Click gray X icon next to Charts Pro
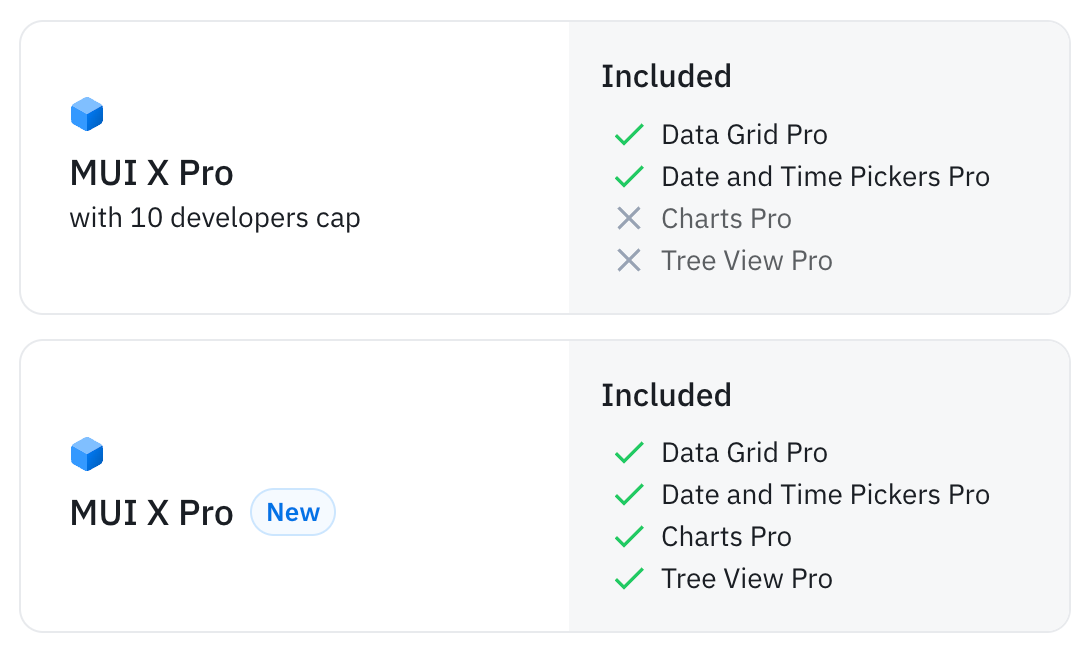Screen dimensions: 1086x646 pyautogui.click(x=628, y=219)
